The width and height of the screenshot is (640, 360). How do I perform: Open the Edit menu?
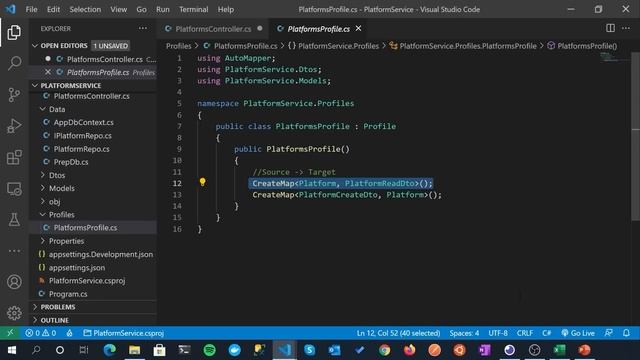[53, 9]
